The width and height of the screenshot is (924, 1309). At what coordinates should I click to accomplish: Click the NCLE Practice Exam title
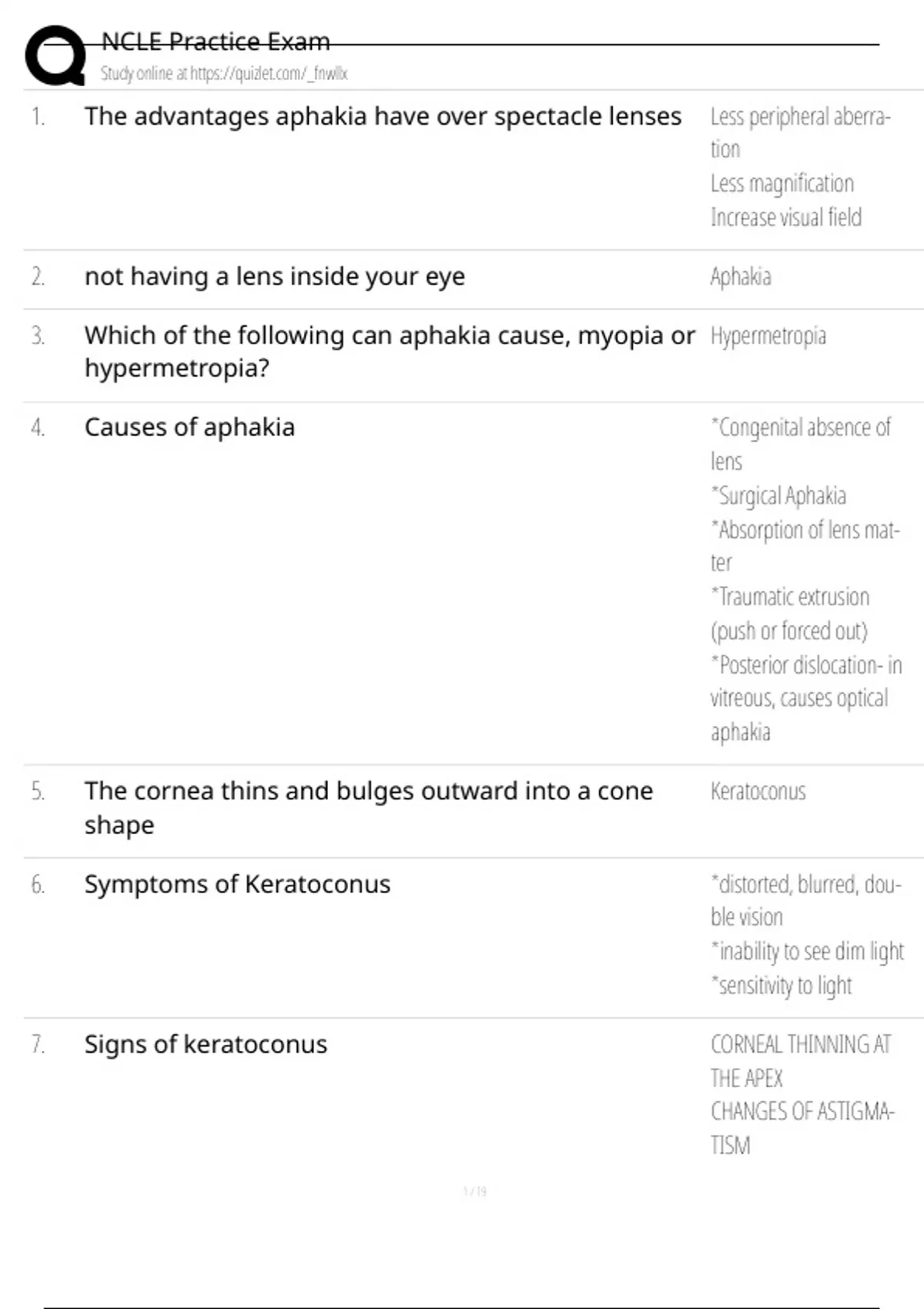pos(216,42)
